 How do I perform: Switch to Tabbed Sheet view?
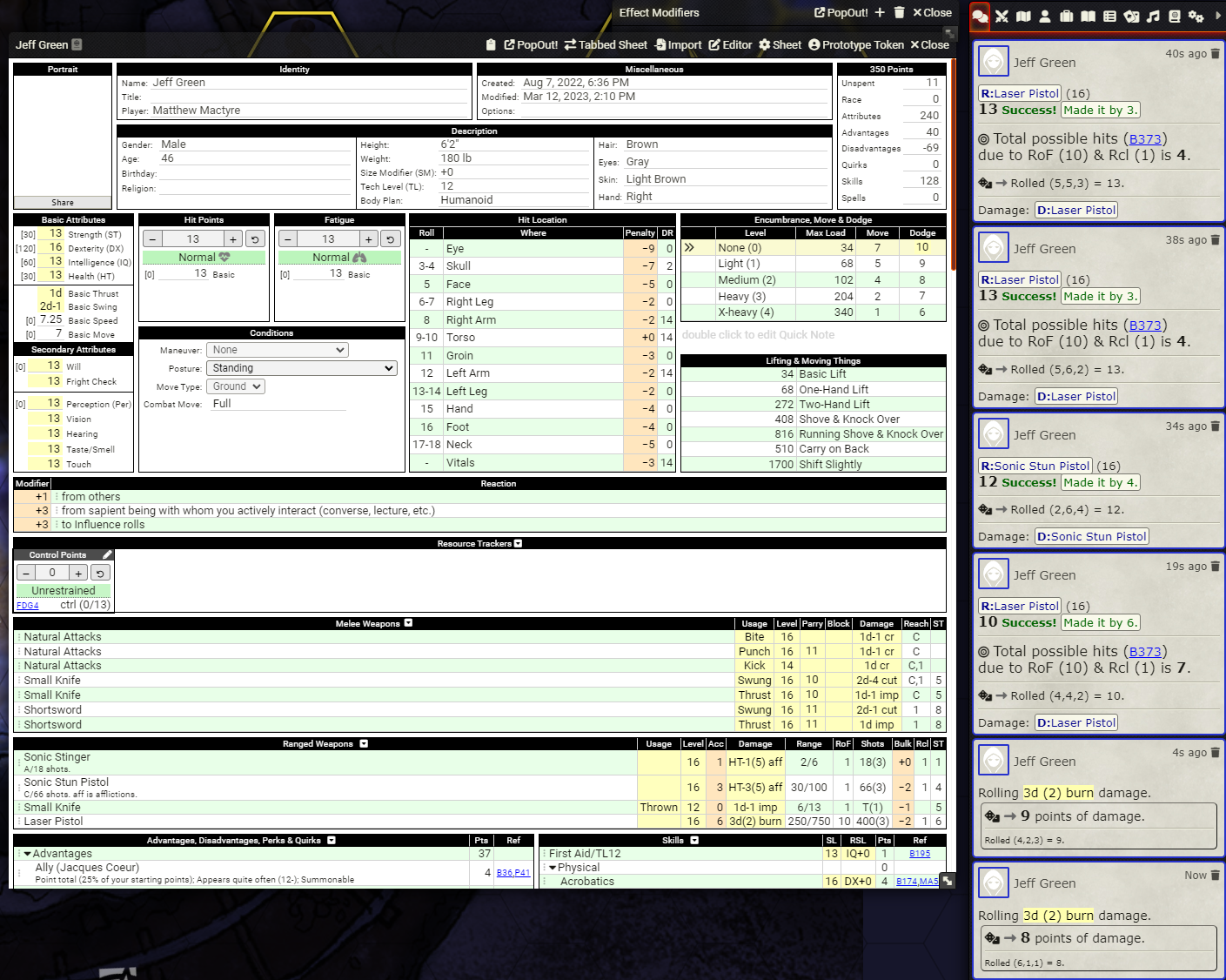point(606,44)
